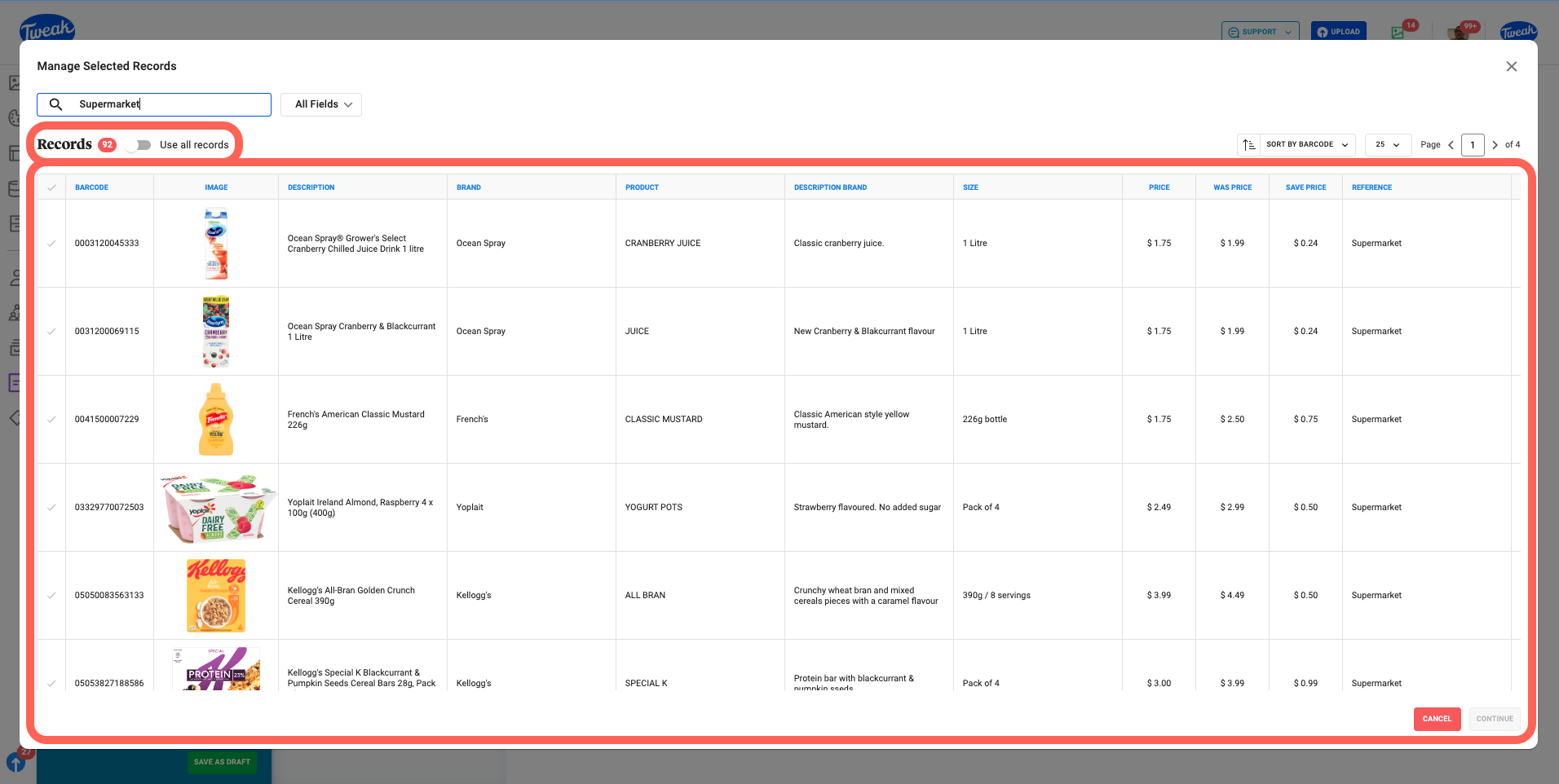Select save price $ 0.75 cell
Image resolution: width=1559 pixels, height=784 pixels.
[x=1305, y=420]
